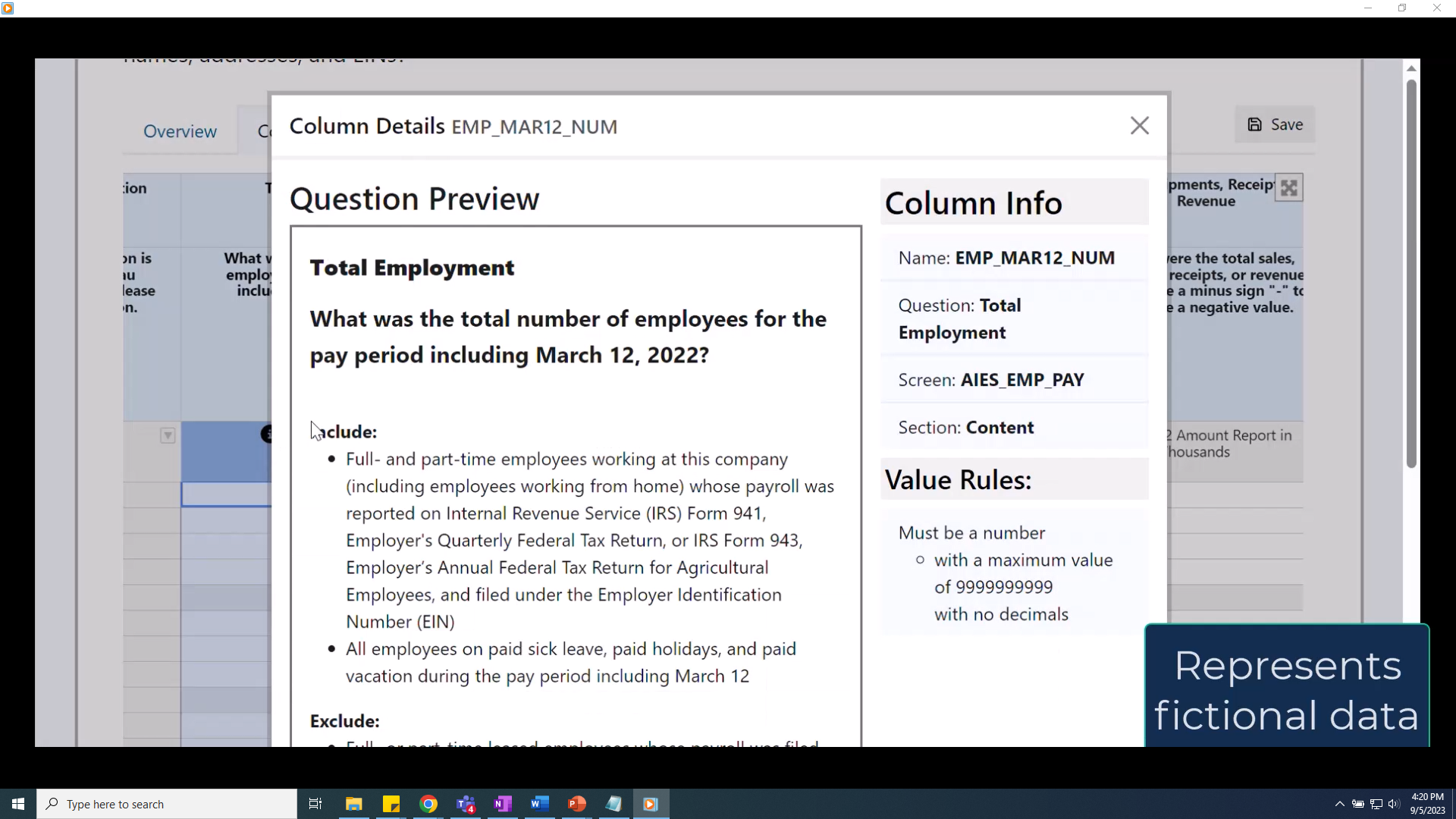Select the empty spreadsheet input cell
The image size is (1456, 819).
click(225, 494)
